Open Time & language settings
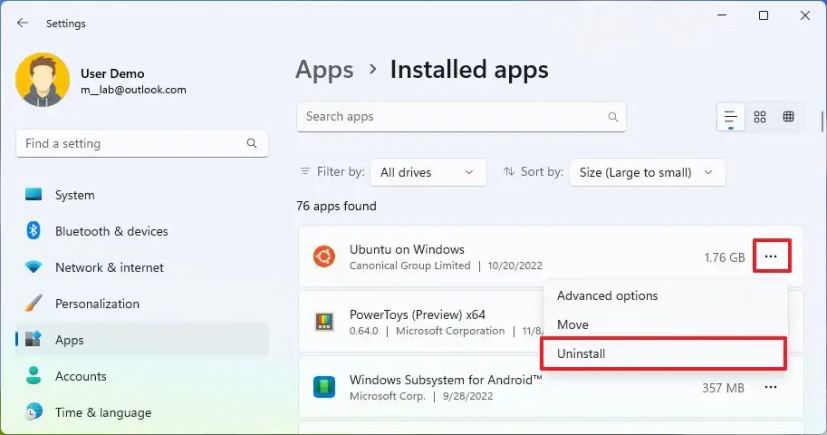 tap(142, 413)
